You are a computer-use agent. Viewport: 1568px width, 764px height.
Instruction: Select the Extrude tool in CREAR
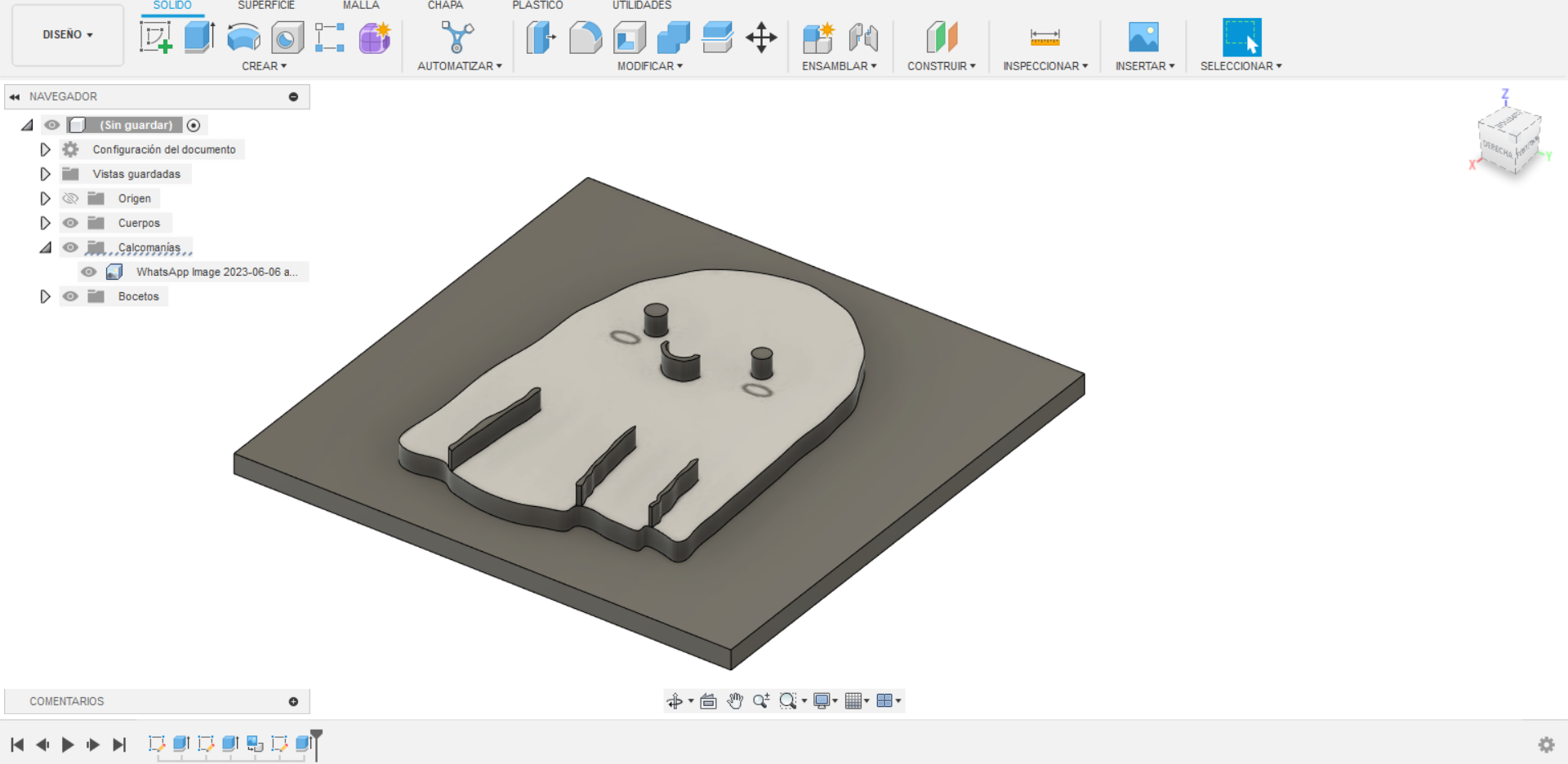click(199, 38)
